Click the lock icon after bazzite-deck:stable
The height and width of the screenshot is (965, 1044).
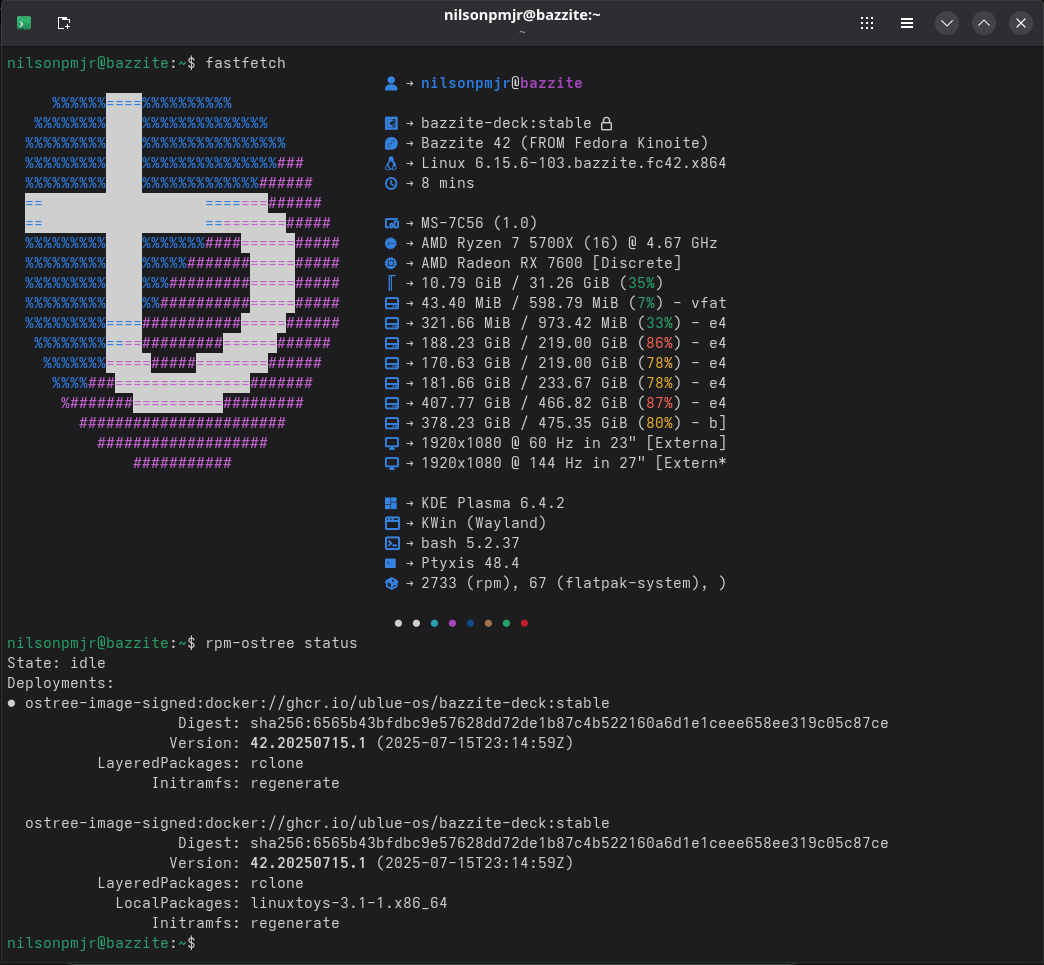[606, 123]
